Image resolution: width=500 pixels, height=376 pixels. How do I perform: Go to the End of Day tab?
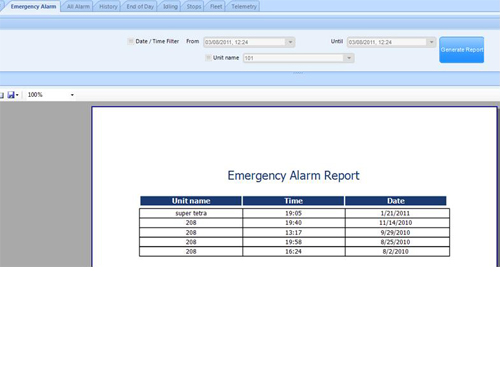(x=140, y=7)
